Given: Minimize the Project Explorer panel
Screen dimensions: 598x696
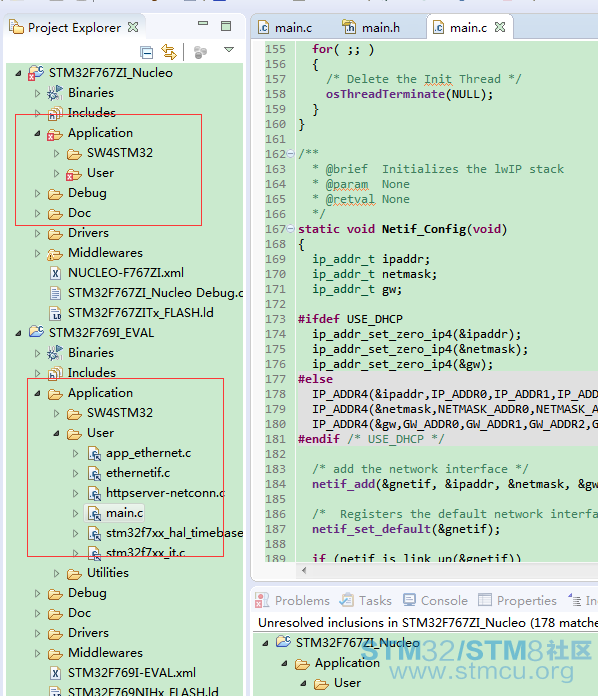Looking at the screenshot, I should 203,24.
